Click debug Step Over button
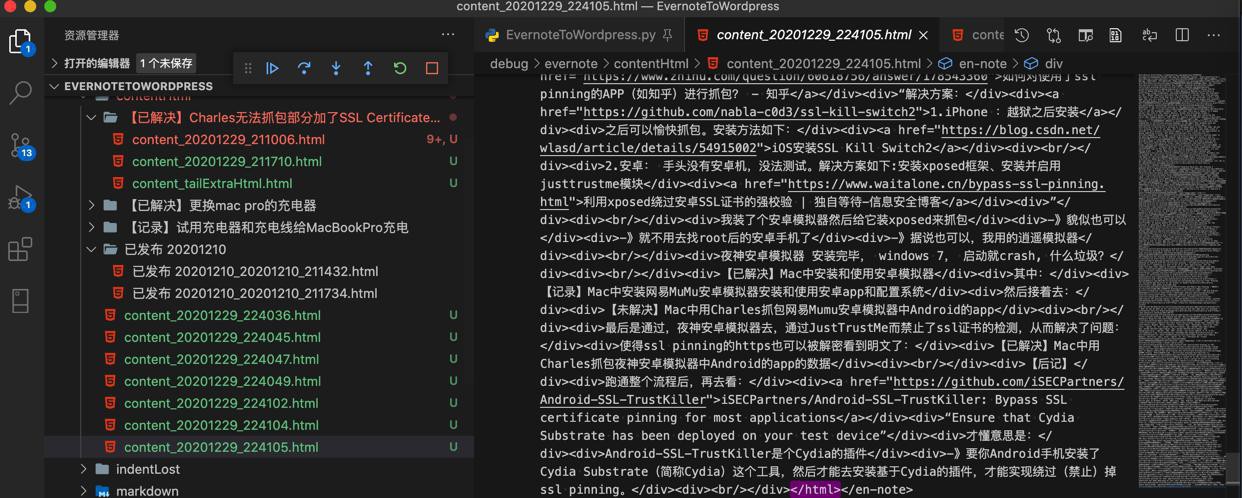This screenshot has width=1242, height=498. 304,68
